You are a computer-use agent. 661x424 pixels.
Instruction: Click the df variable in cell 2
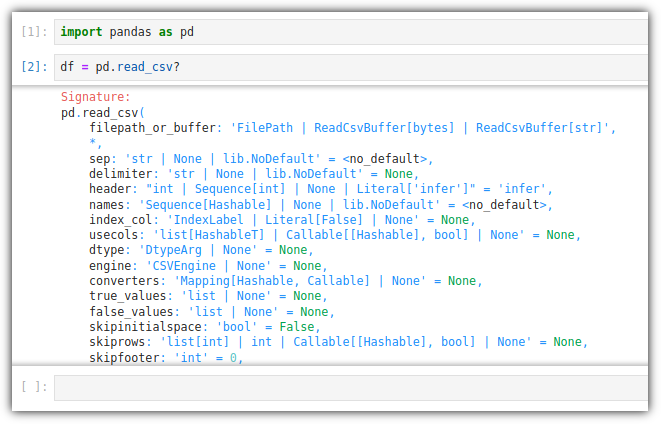tap(67, 67)
